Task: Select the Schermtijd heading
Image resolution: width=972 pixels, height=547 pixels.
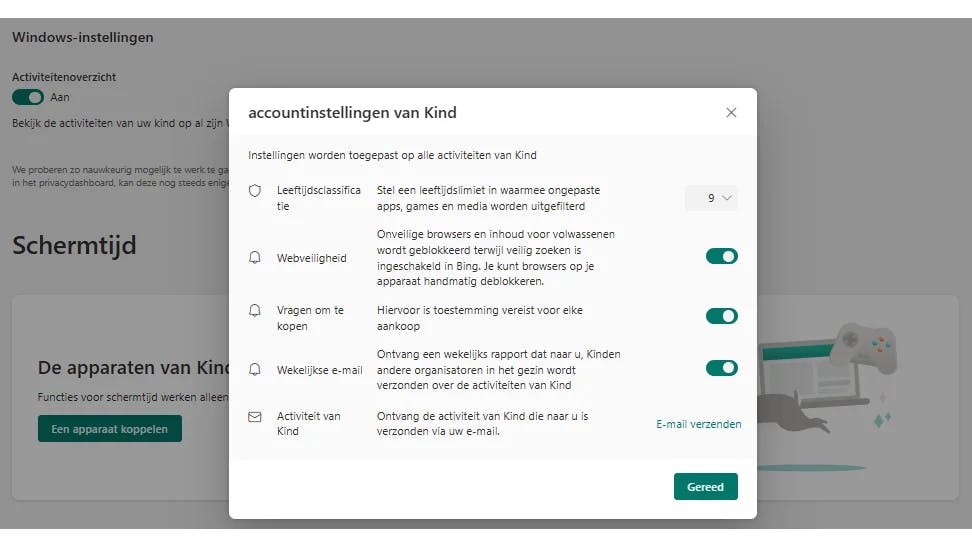Action: coord(74,245)
